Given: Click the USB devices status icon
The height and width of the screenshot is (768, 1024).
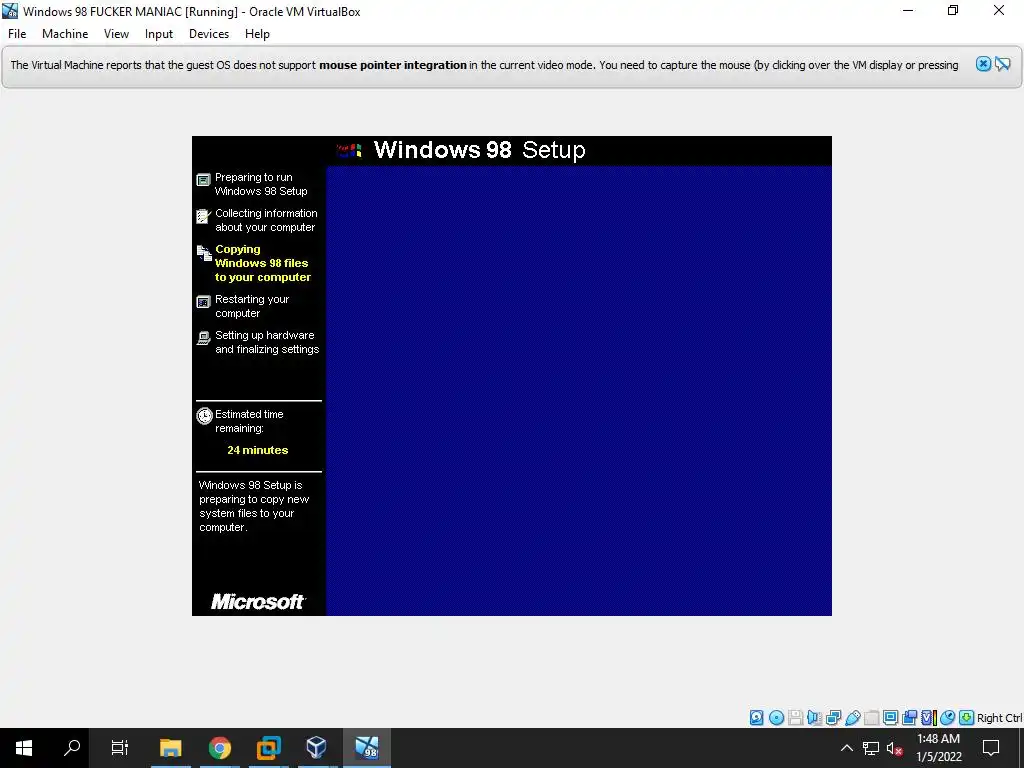Looking at the screenshot, I should (x=853, y=718).
